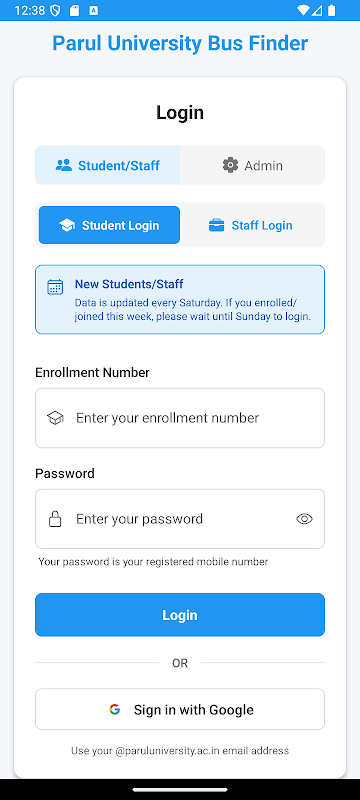Screen dimensions: 360x800
Task: Focus the enrollment number input field
Action: [180, 418]
